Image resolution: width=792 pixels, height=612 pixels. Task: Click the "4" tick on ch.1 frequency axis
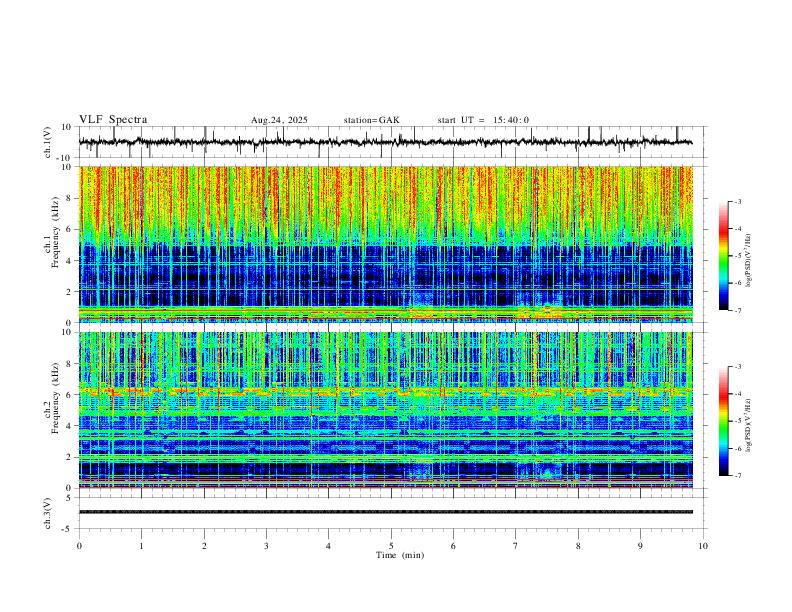pyautogui.click(x=69, y=261)
